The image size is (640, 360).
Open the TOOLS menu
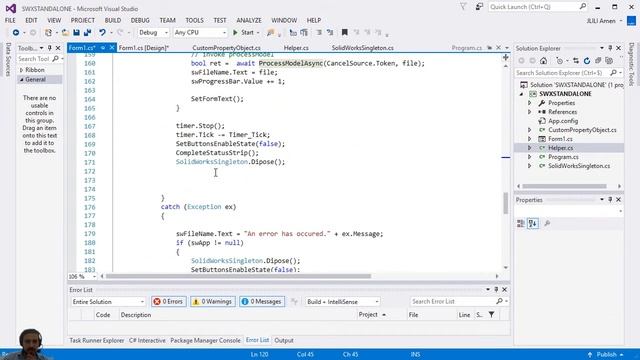[x=194, y=20]
